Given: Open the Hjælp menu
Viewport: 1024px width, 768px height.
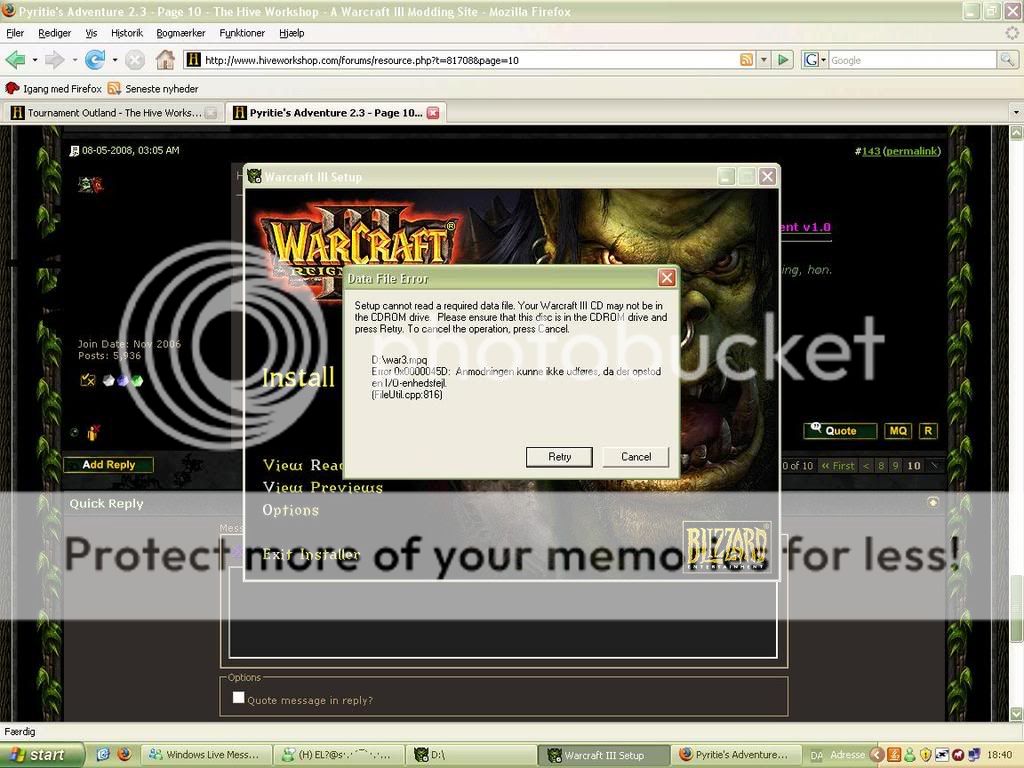Looking at the screenshot, I should (291, 33).
